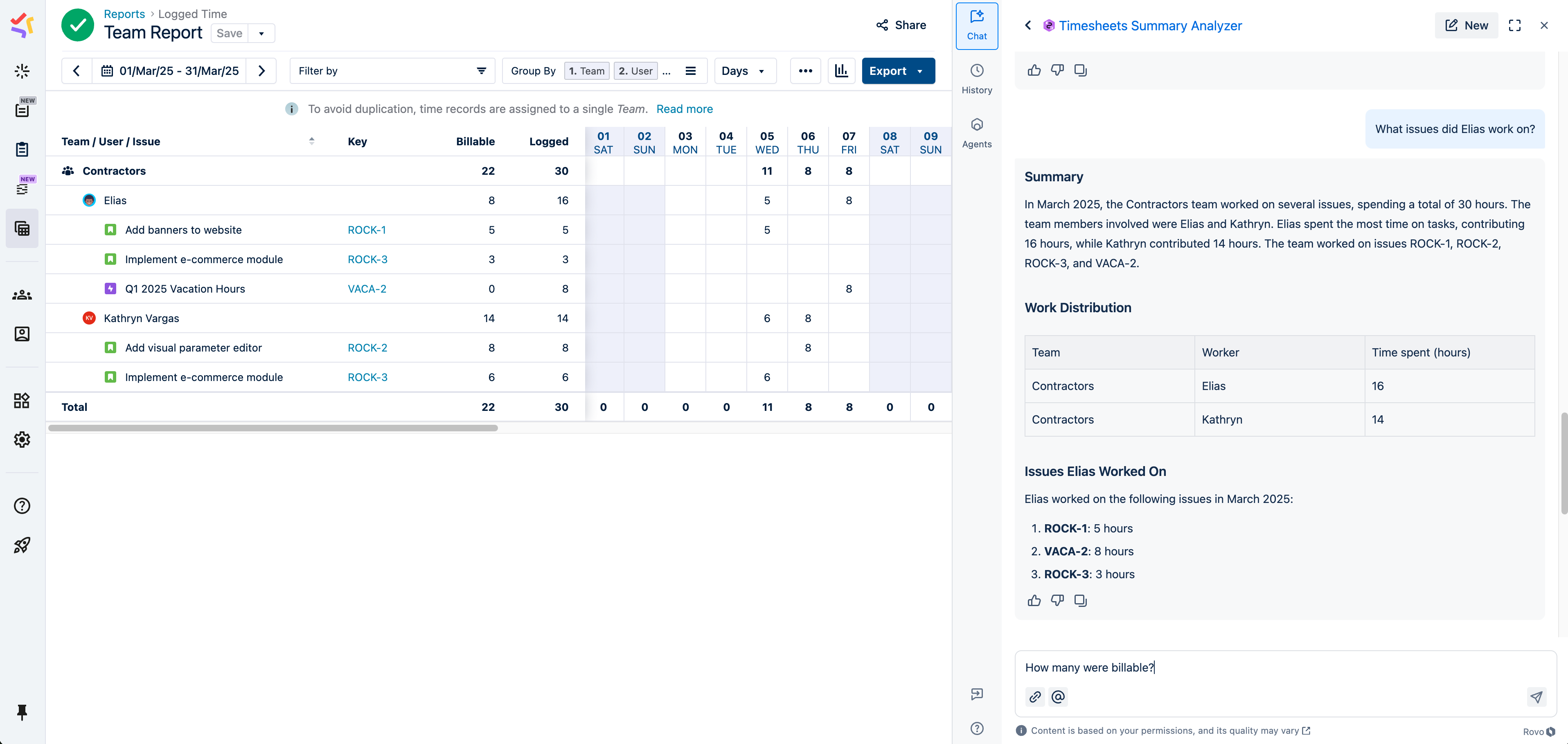Open the Agents panel

click(x=976, y=133)
